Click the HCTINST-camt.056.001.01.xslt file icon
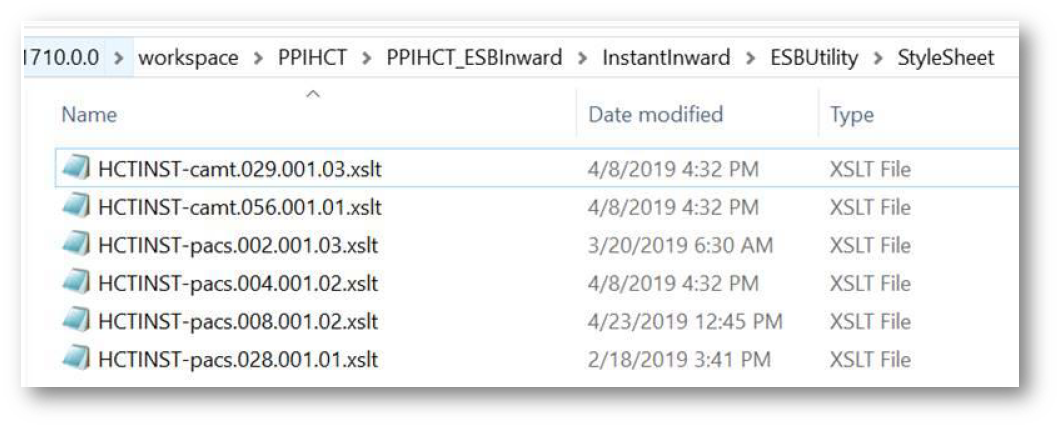 coord(75,208)
